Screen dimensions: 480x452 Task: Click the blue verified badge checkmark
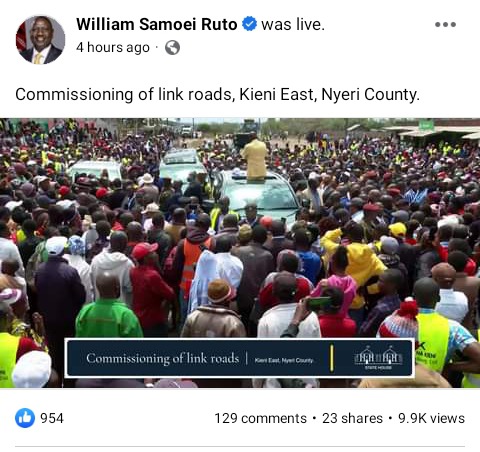click(x=249, y=24)
